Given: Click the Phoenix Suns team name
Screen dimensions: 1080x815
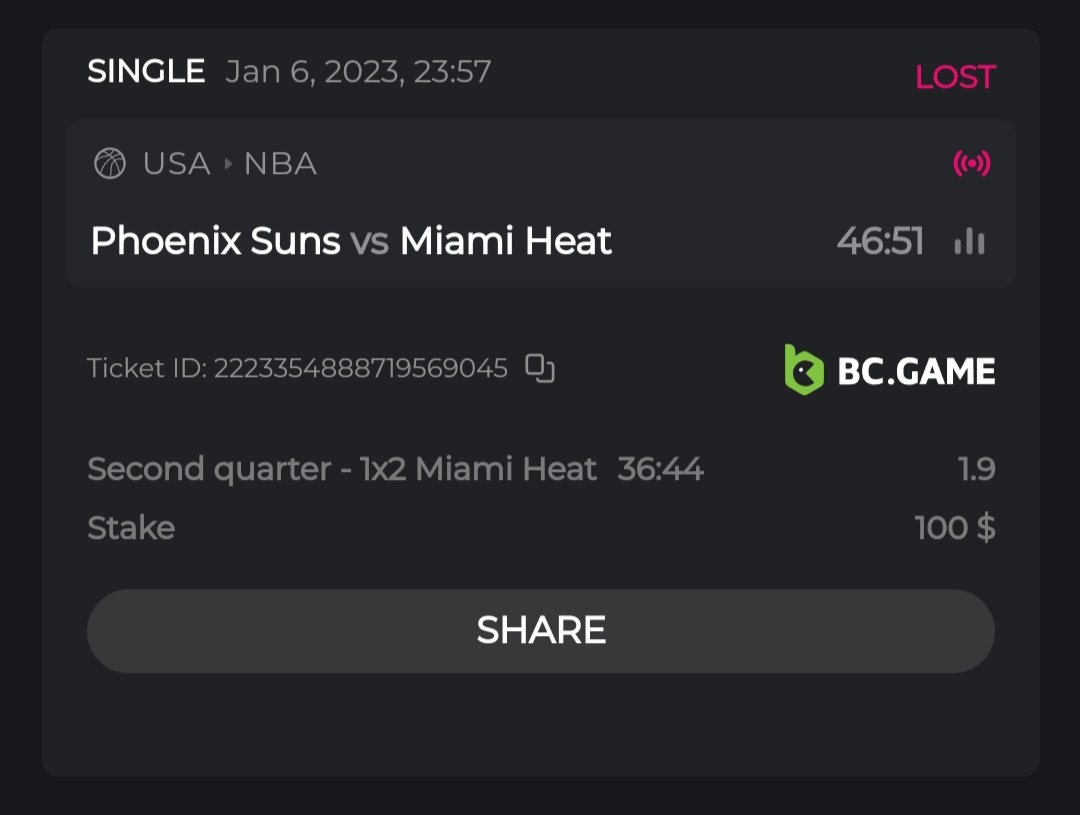Looking at the screenshot, I should tap(215, 241).
